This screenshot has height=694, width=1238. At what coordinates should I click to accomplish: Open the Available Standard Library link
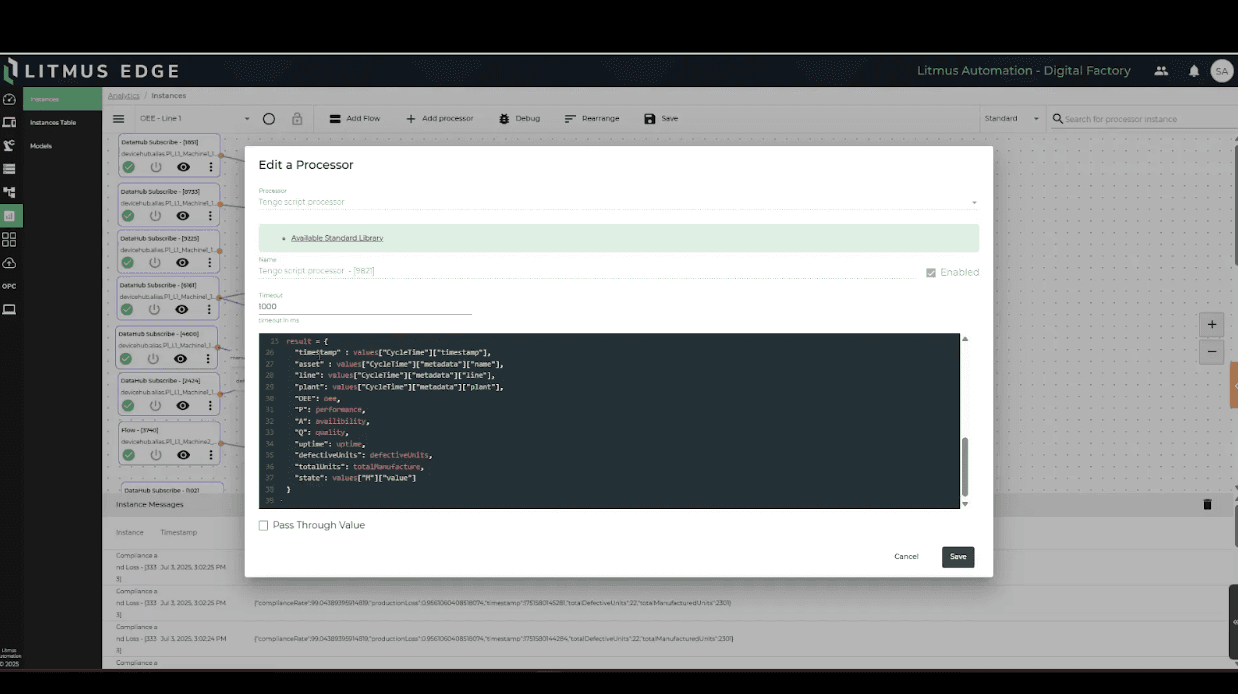337,238
